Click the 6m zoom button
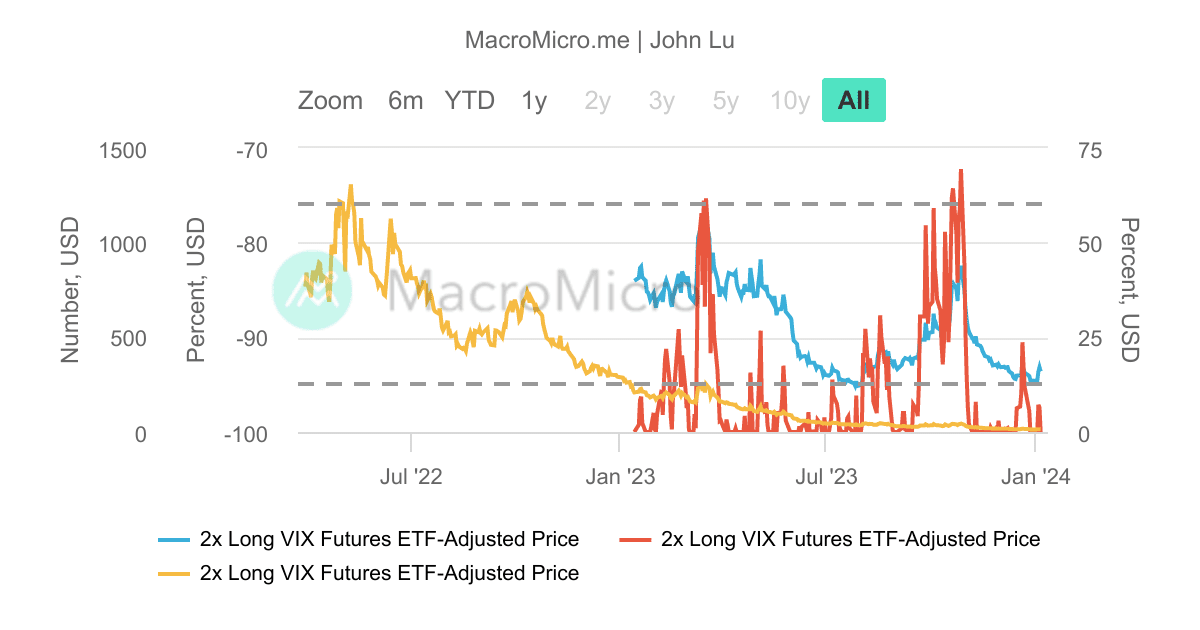Image resolution: width=1200 pixels, height=630 pixels. (x=405, y=100)
